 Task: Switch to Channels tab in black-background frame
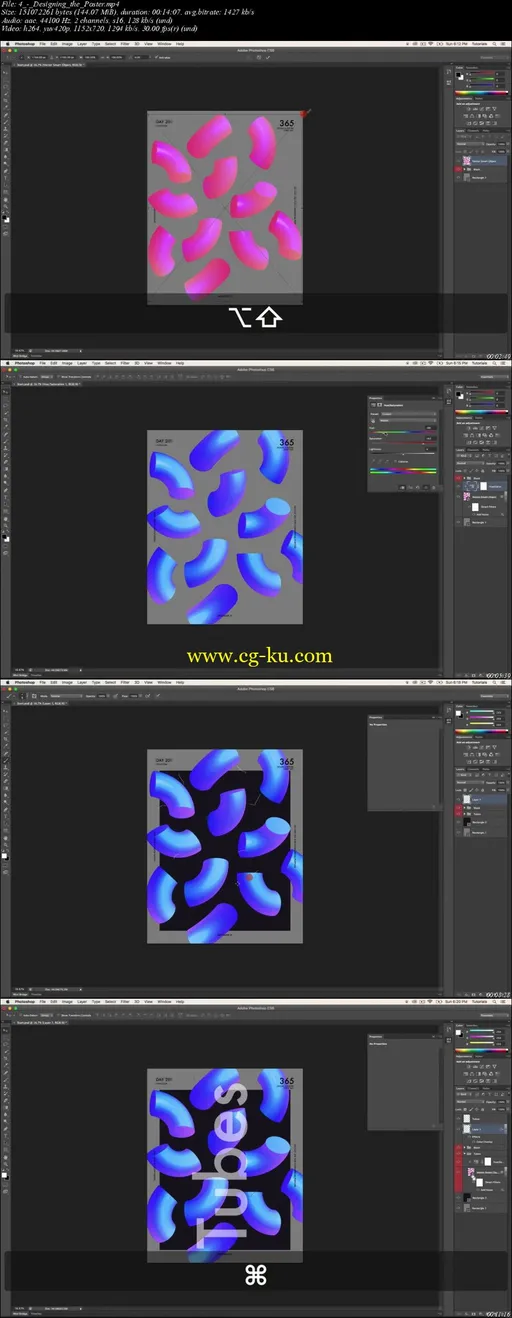tap(473, 769)
